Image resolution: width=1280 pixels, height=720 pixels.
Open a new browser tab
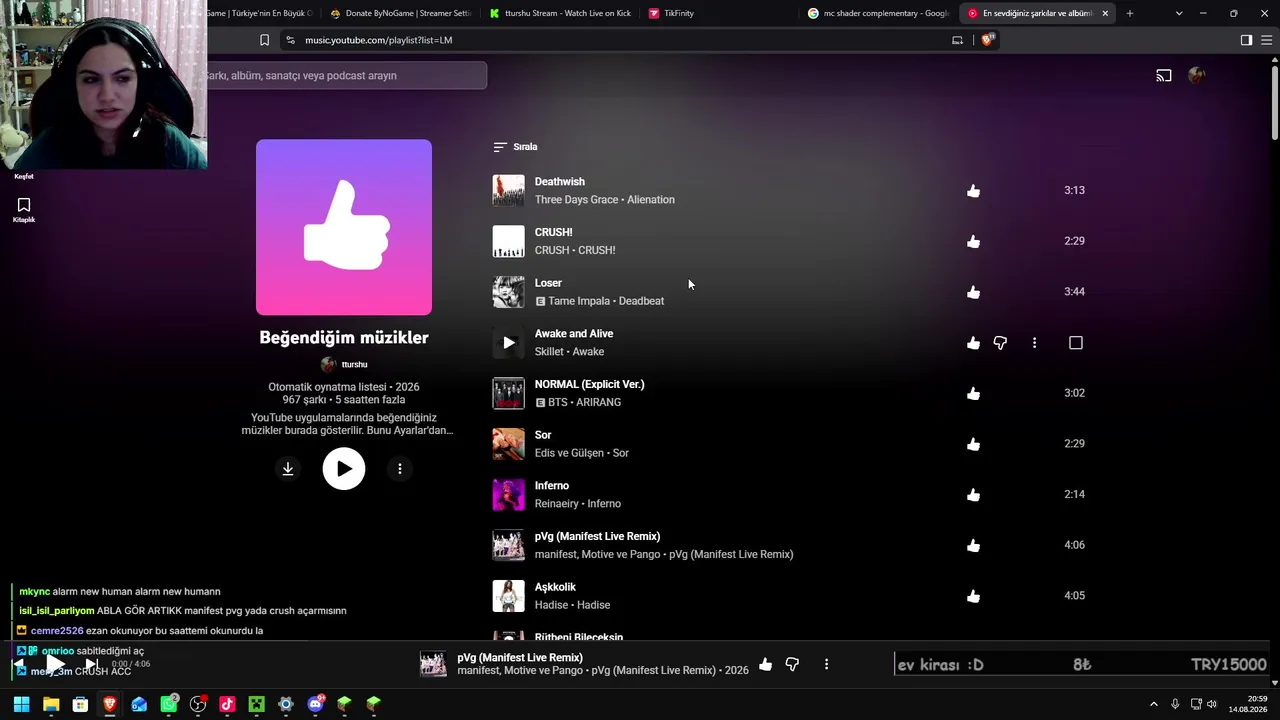coord(1129,13)
